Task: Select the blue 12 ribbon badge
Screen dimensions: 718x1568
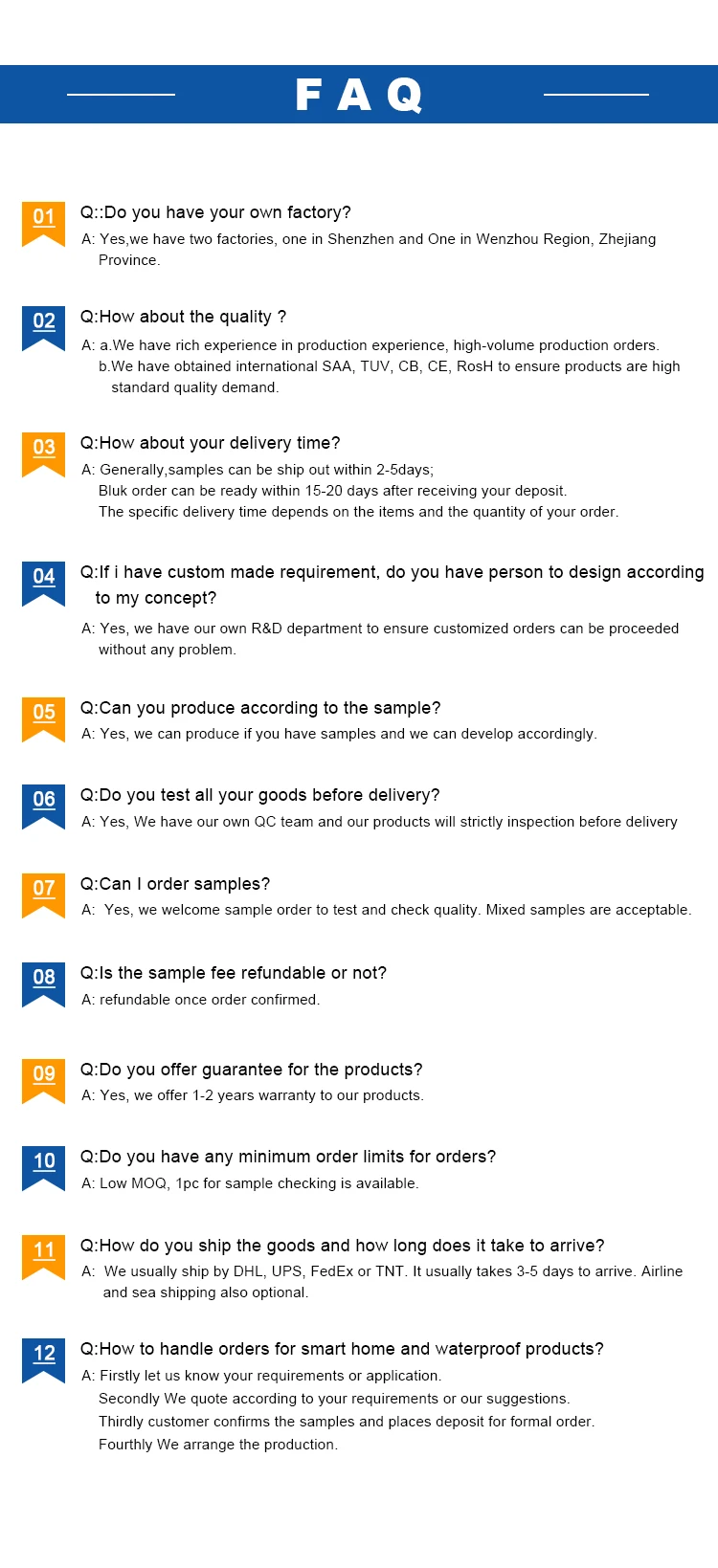Action: pos(44,1358)
